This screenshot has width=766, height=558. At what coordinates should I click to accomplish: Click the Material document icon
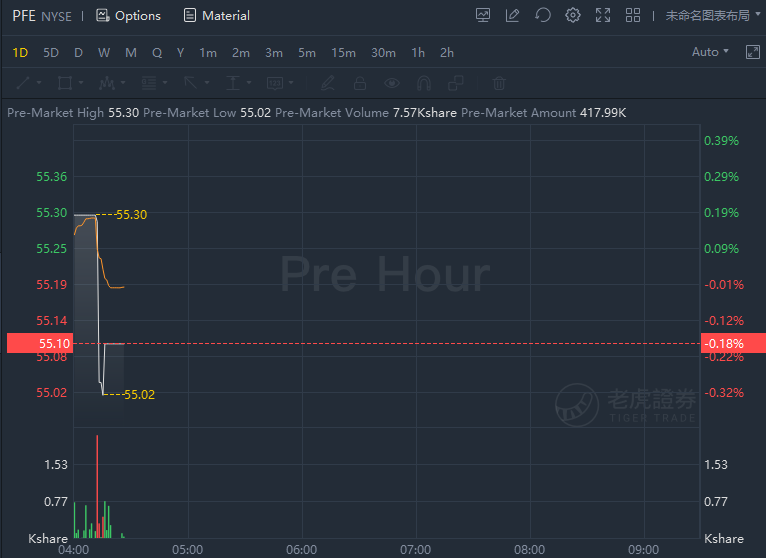[190, 16]
